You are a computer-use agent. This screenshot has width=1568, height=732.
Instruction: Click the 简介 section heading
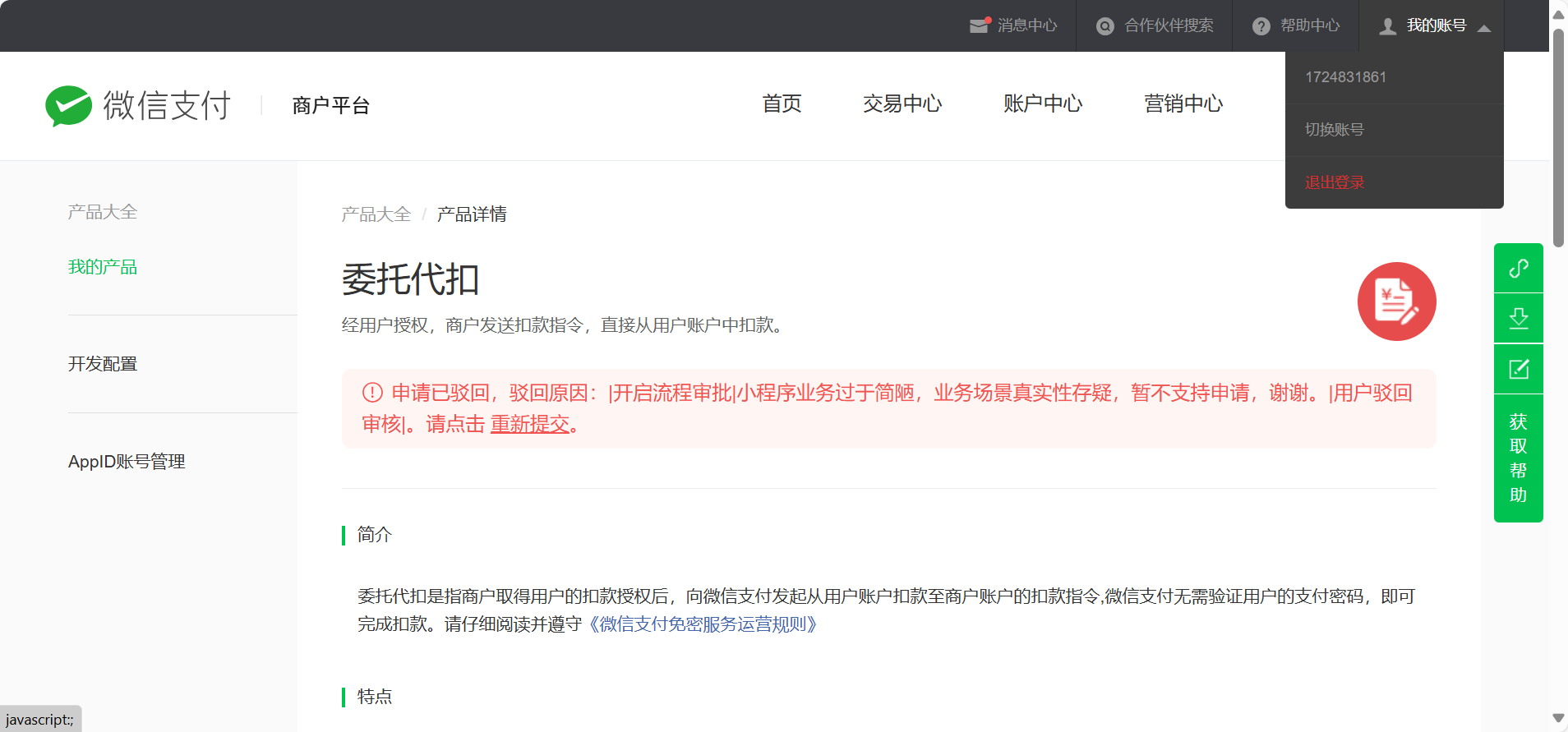pyautogui.click(x=375, y=535)
